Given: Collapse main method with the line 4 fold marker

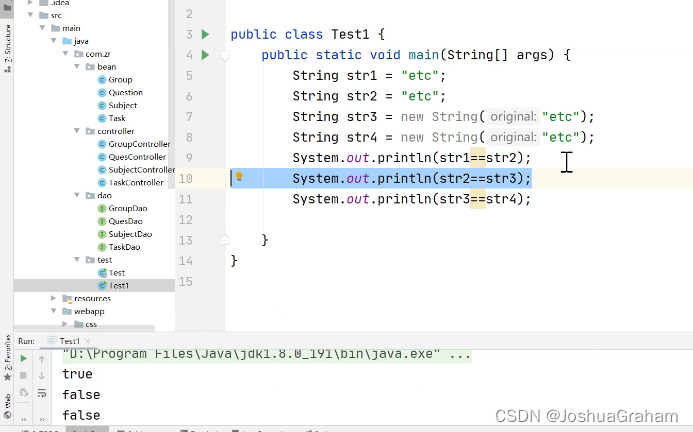Looking at the screenshot, I should coord(225,55).
